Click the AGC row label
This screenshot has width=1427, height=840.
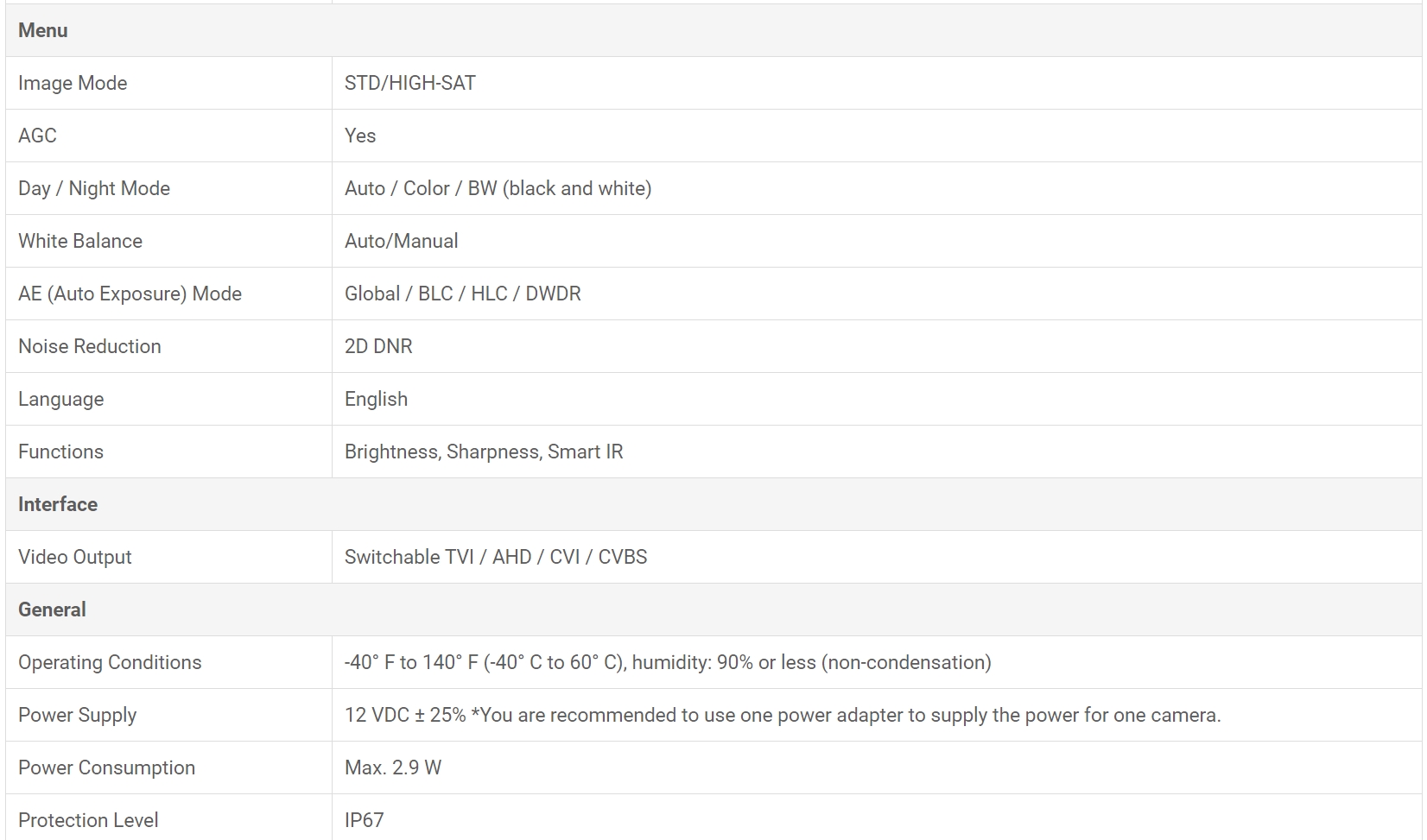pos(37,136)
